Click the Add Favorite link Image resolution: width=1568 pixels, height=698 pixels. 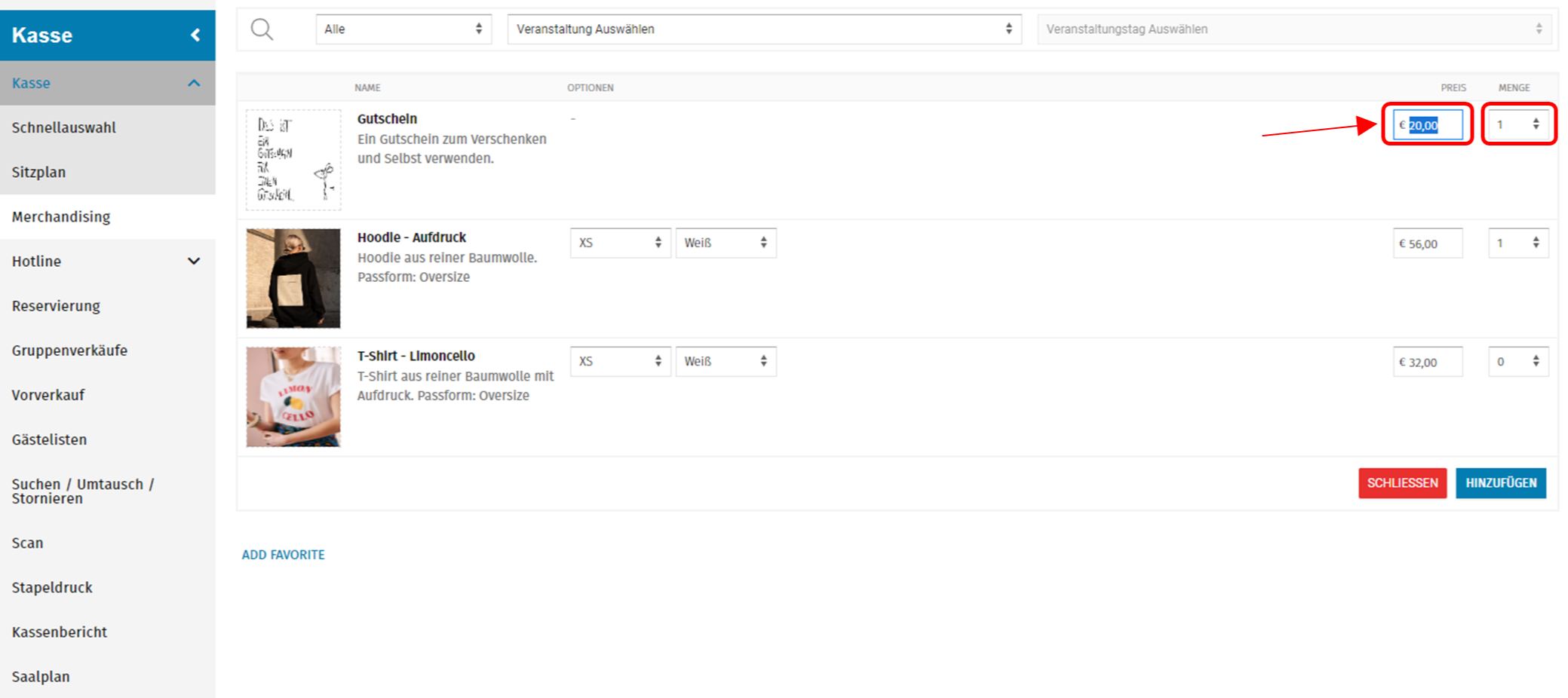tap(283, 555)
